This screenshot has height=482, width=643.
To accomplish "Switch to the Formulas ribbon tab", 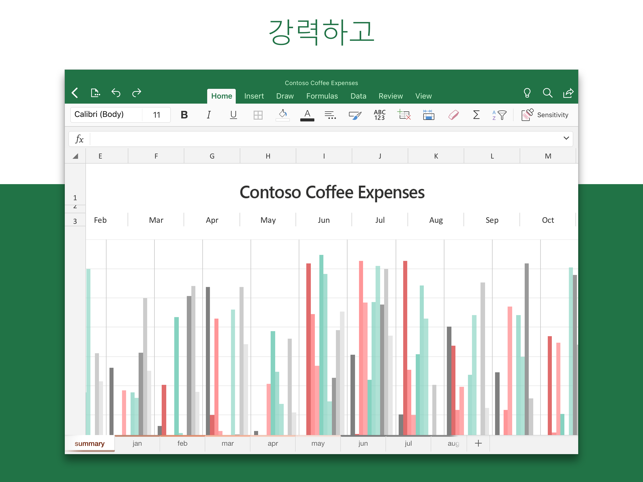I will tap(322, 96).
